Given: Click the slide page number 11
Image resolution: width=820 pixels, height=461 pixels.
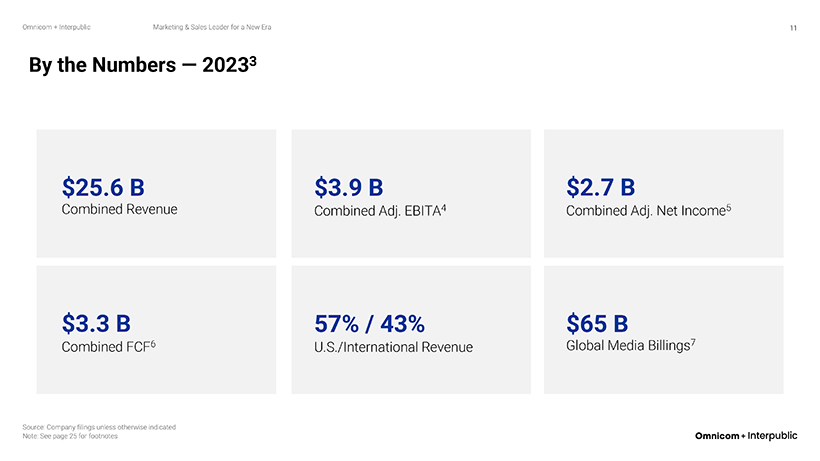Looking at the screenshot, I should click(793, 27).
